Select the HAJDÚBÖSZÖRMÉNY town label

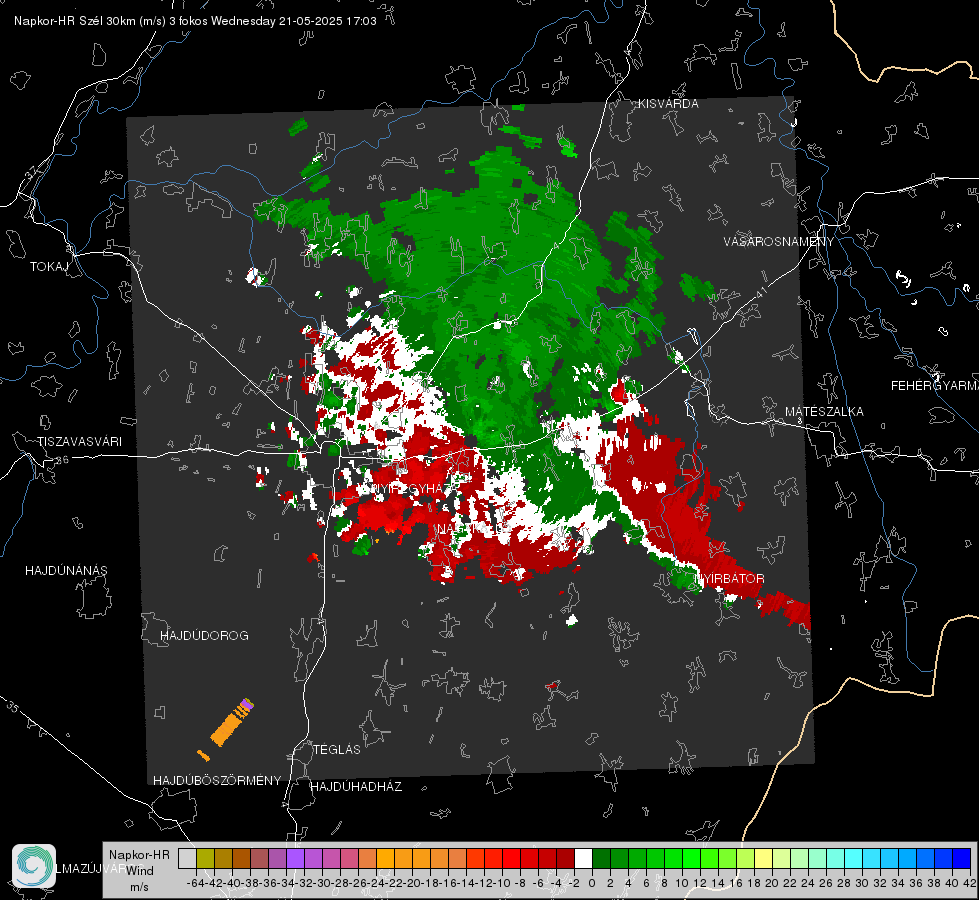(x=217, y=781)
